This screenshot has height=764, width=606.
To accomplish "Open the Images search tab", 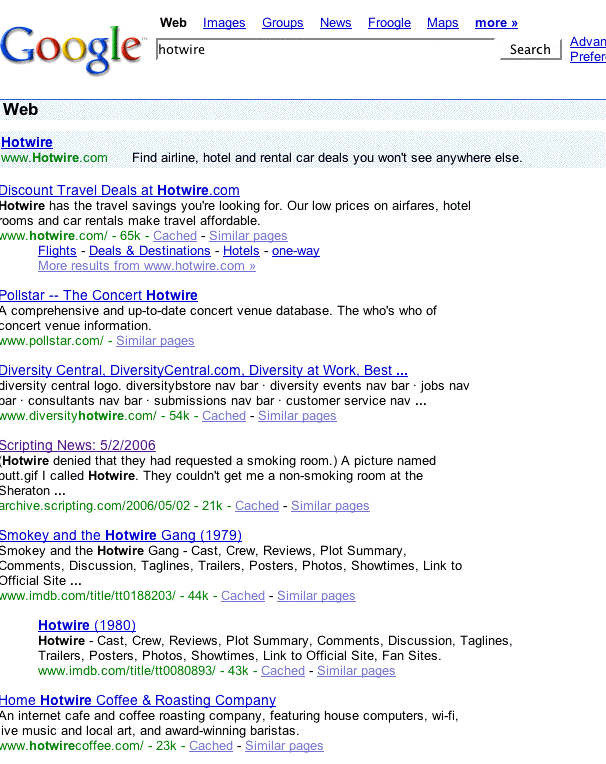I will [x=224, y=23].
